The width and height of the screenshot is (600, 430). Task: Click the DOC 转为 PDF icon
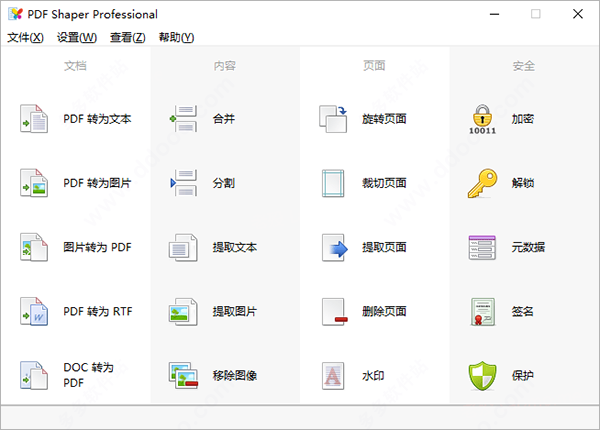tap(34, 375)
